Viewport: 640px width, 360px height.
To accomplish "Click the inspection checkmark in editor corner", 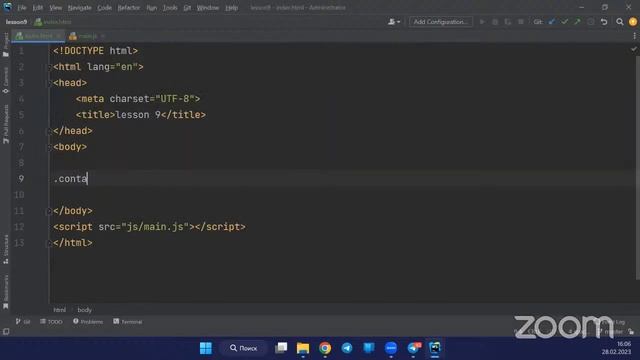I will point(633,49).
